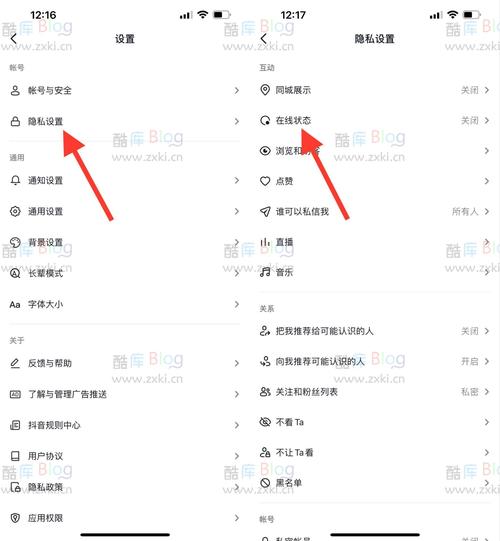Image resolution: width=500 pixels, height=541 pixels.
Task: Expand 字体大小 using its chevron
Action: coord(237,304)
